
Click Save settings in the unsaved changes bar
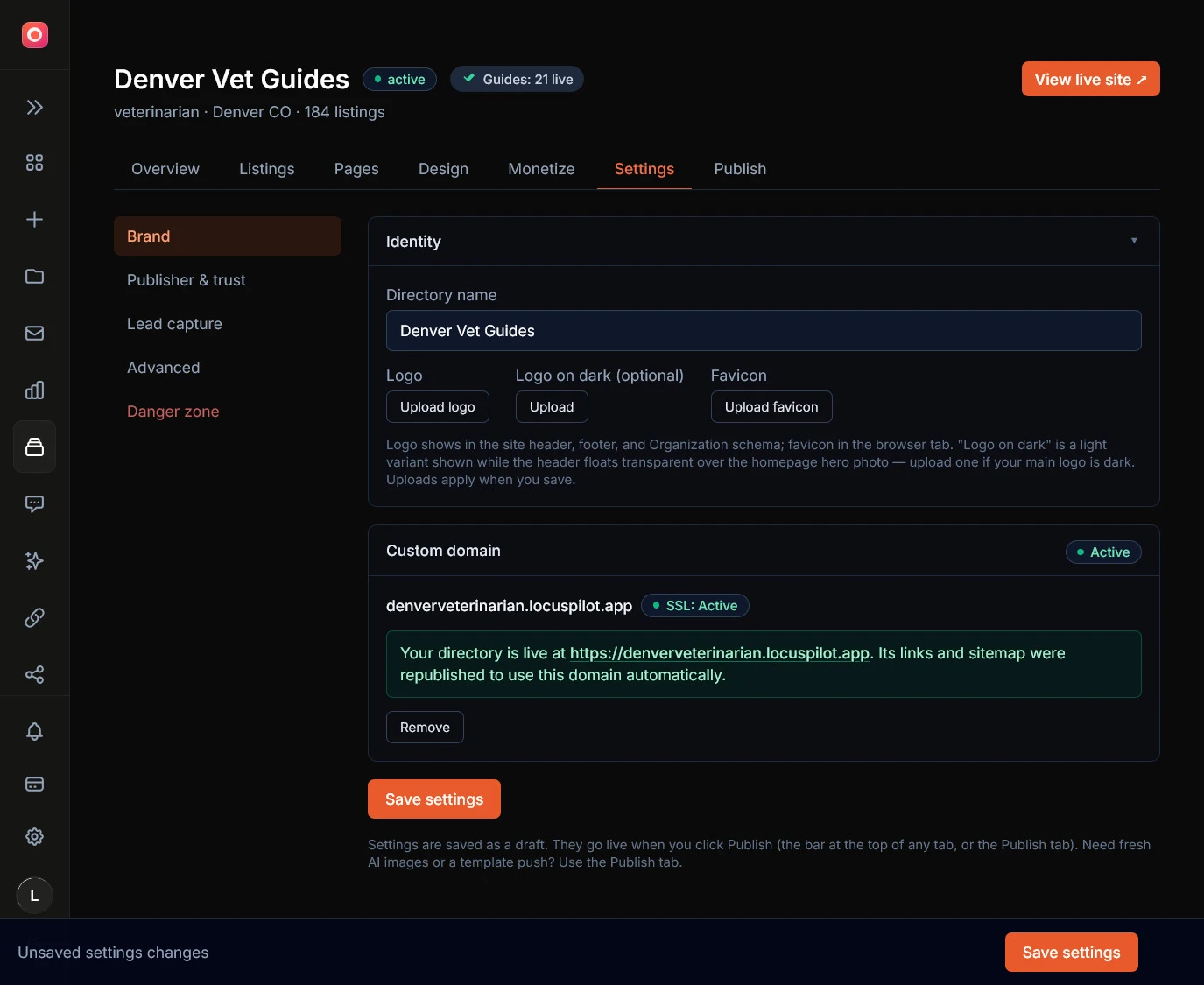point(1071,953)
